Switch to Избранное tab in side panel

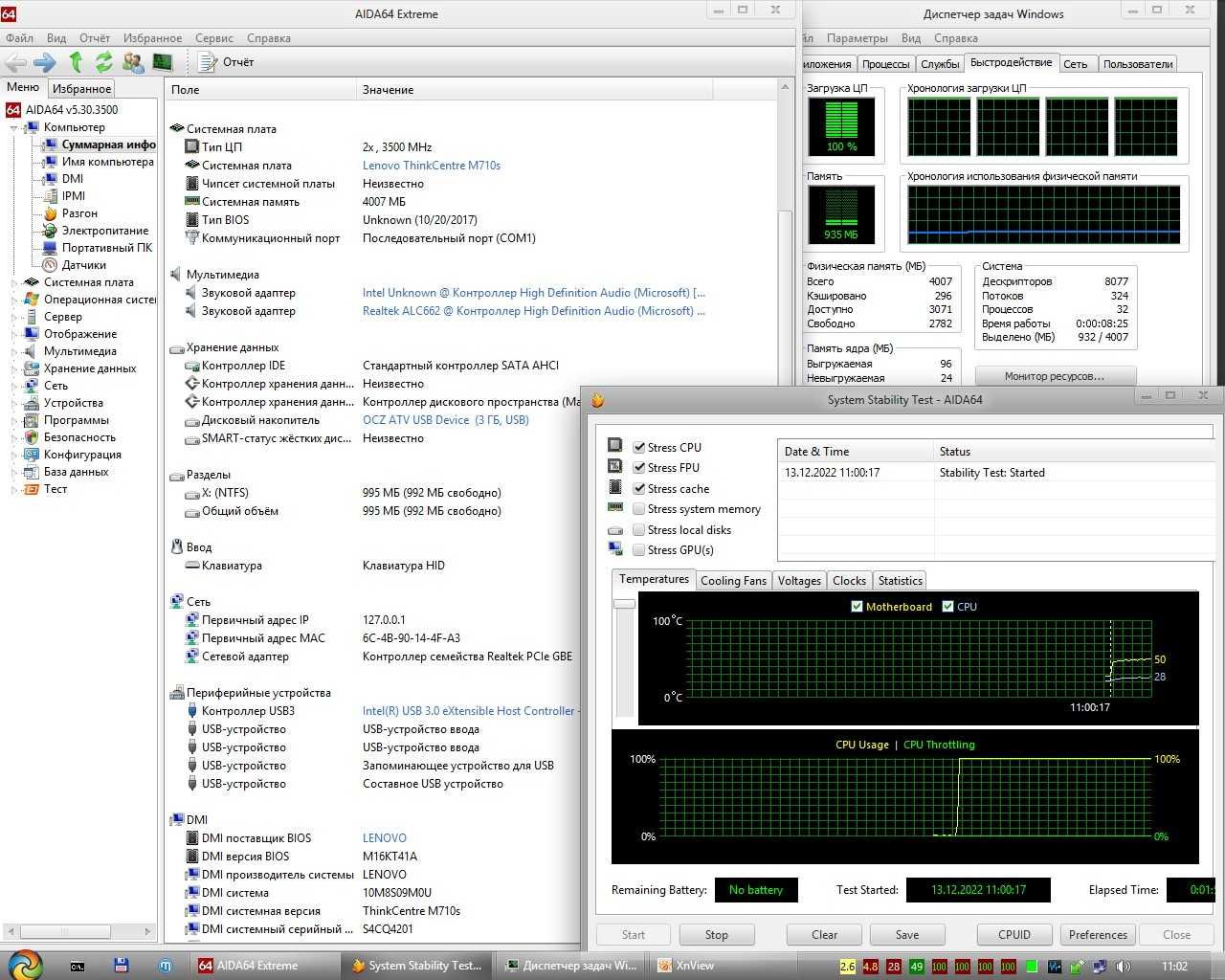coord(81,88)
